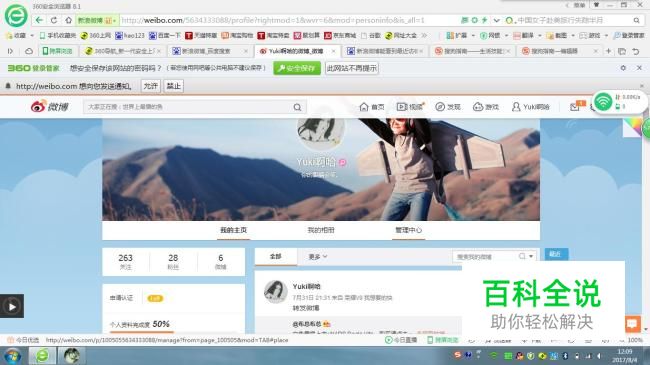Screen dimensions: 650x365
Task: Click the Yuki author name on the post
Action: point(306,287)
